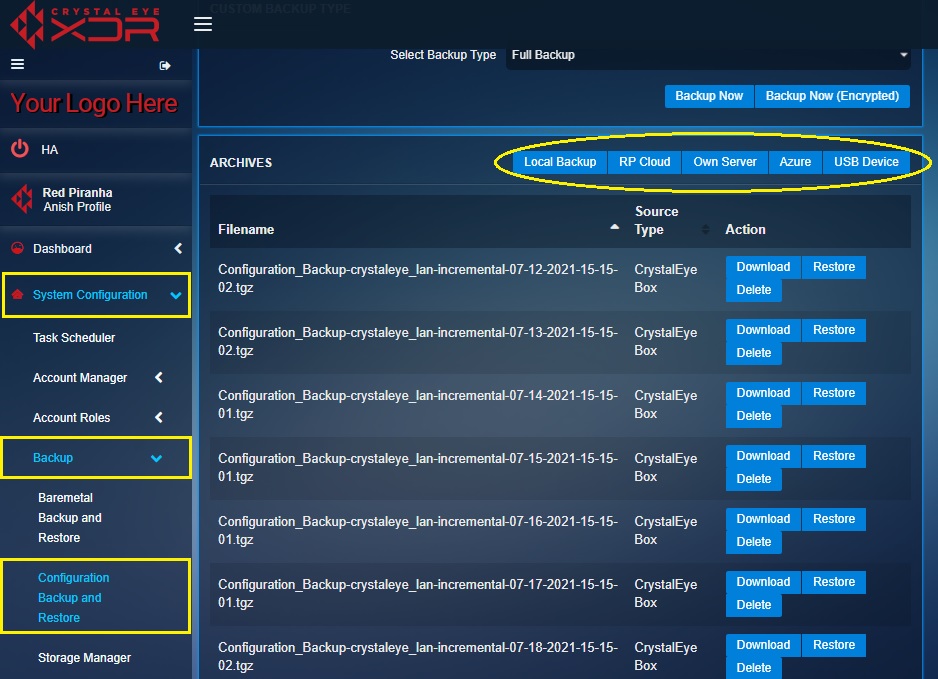Screen dimensions: 938x679
Task: Click filename Configuration_Backup 07-16-2021-15-15-01.tgz
Action: [418, 531]
